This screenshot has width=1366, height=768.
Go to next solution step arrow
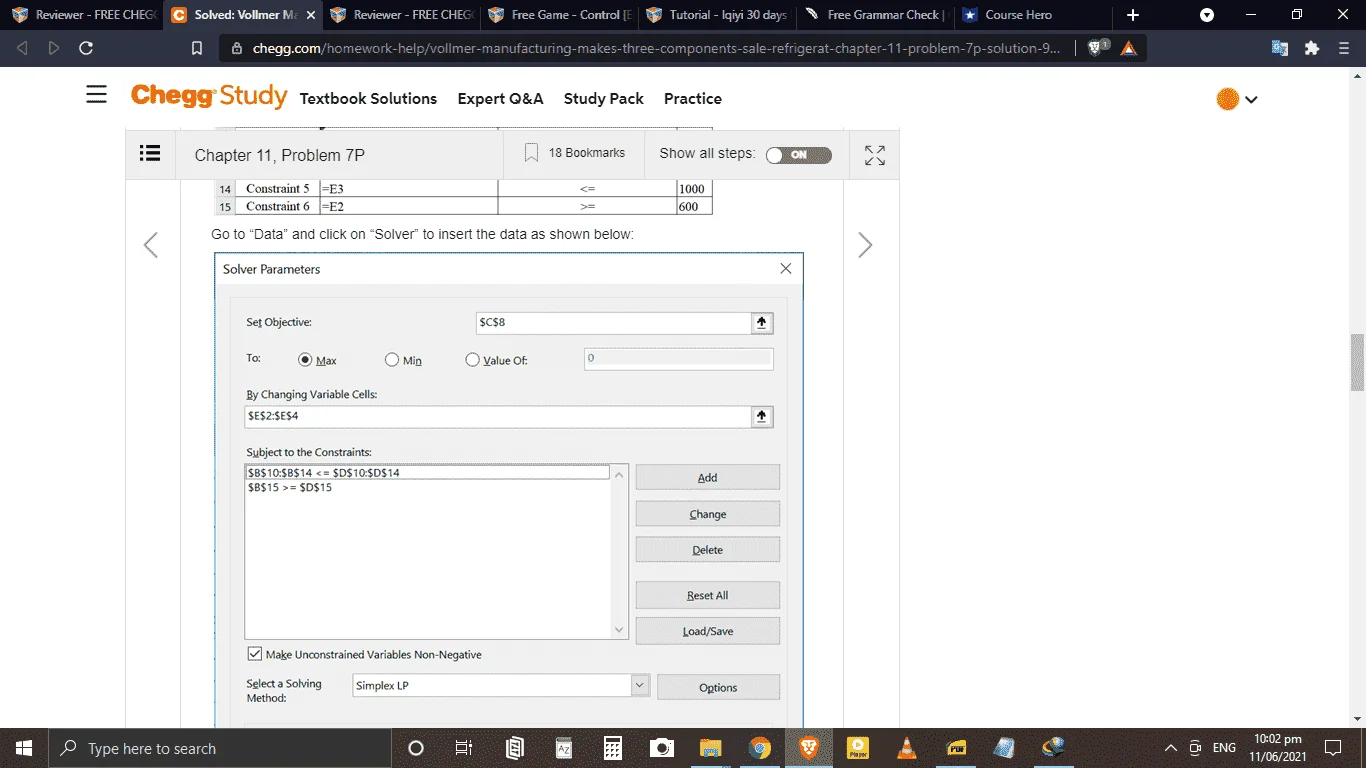point(865,245)
